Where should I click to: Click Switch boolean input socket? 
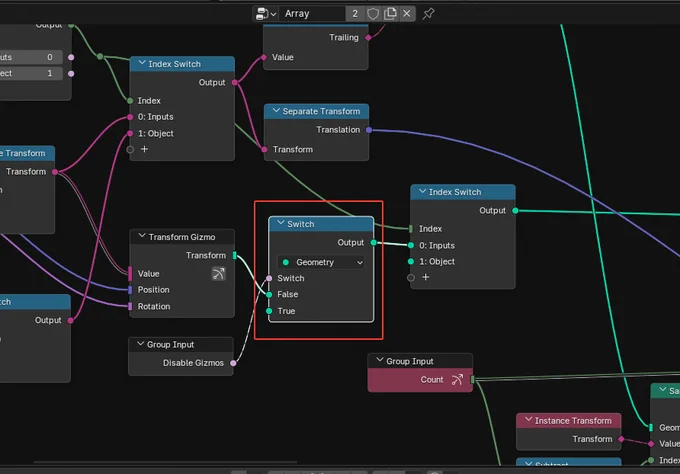[269, 278]
